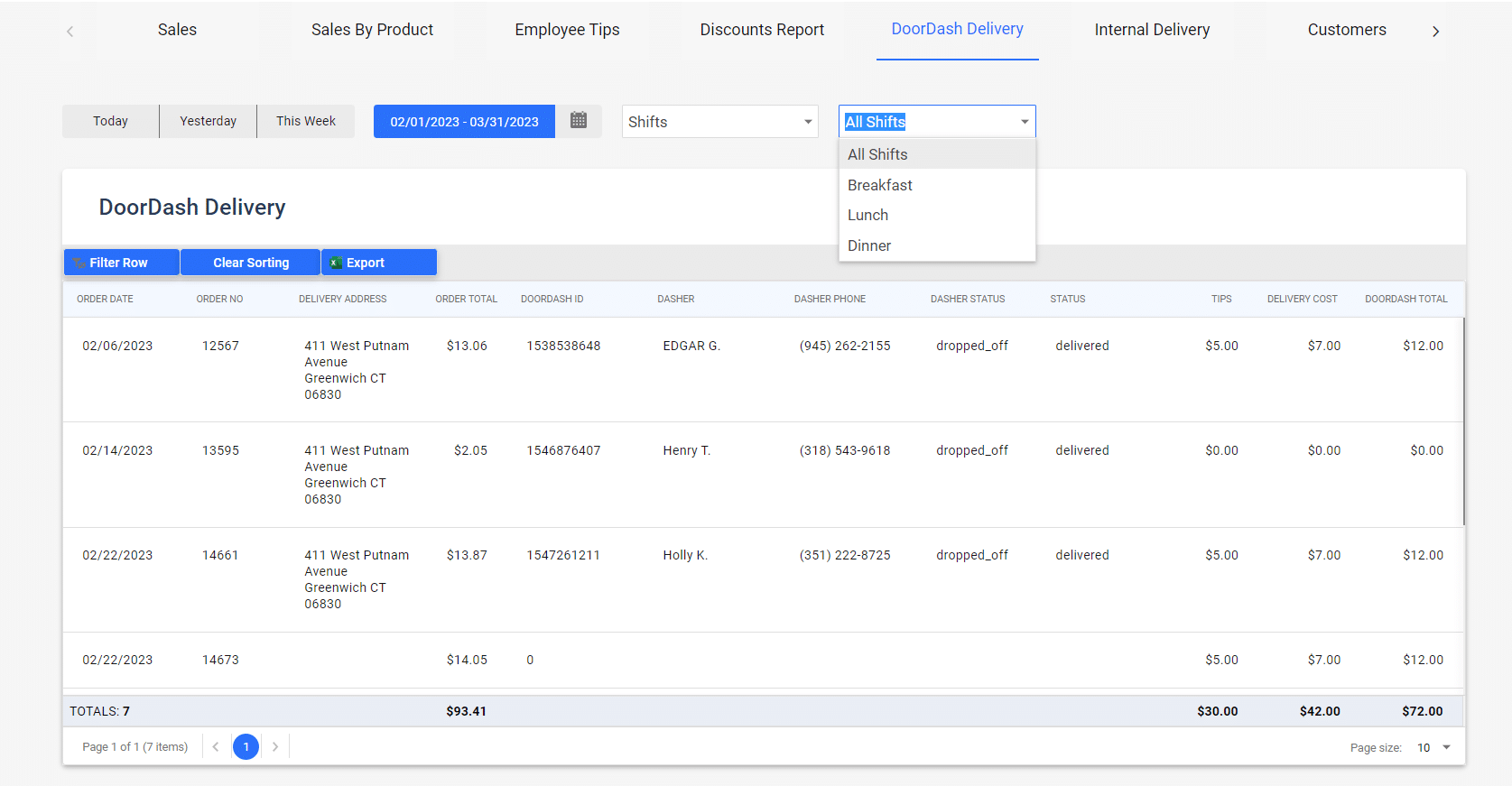This screenshot has height=786, width=1512.
Task: Click order total $13.87
Action: 467,555
